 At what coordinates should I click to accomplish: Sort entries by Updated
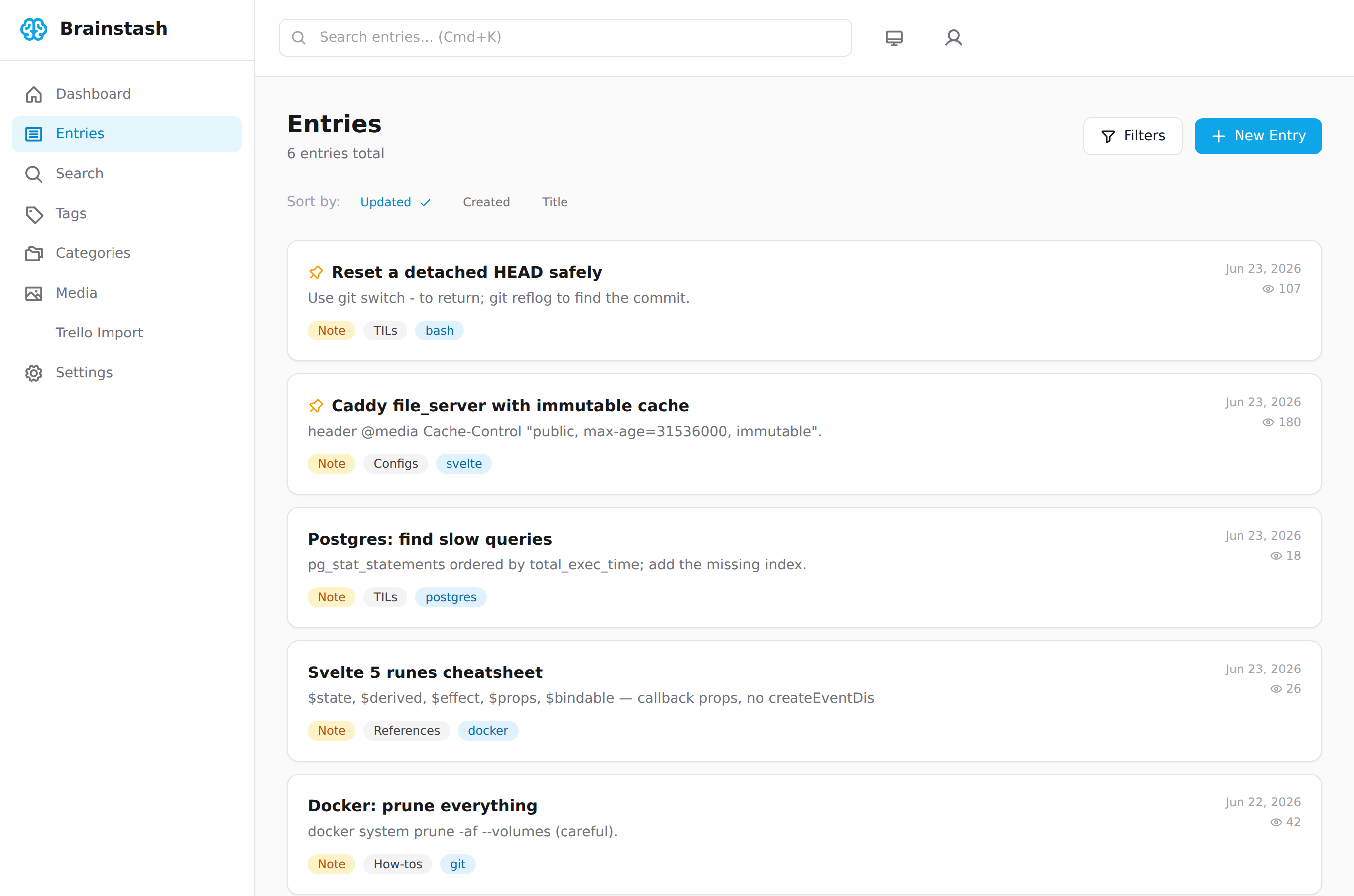click(395, 202)
